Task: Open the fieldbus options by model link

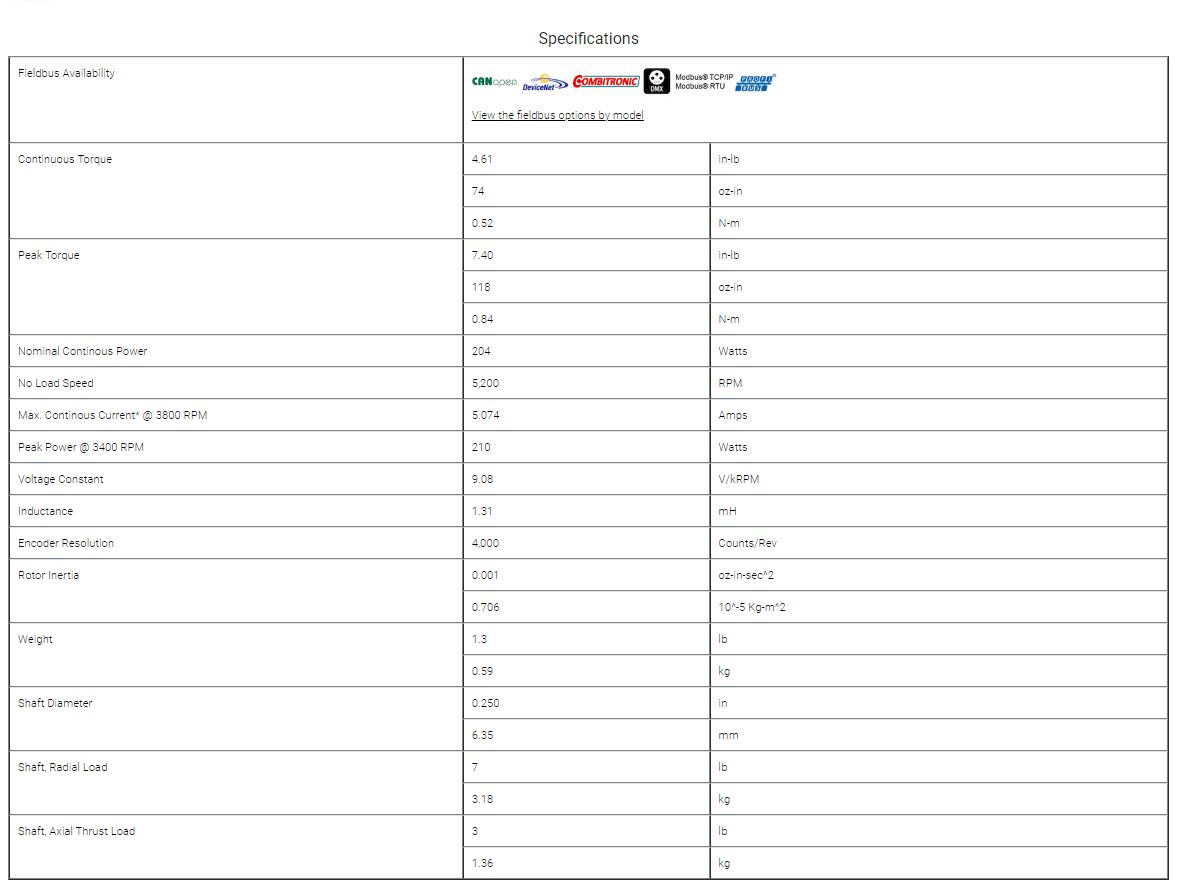Action: [x=557, y=115]
